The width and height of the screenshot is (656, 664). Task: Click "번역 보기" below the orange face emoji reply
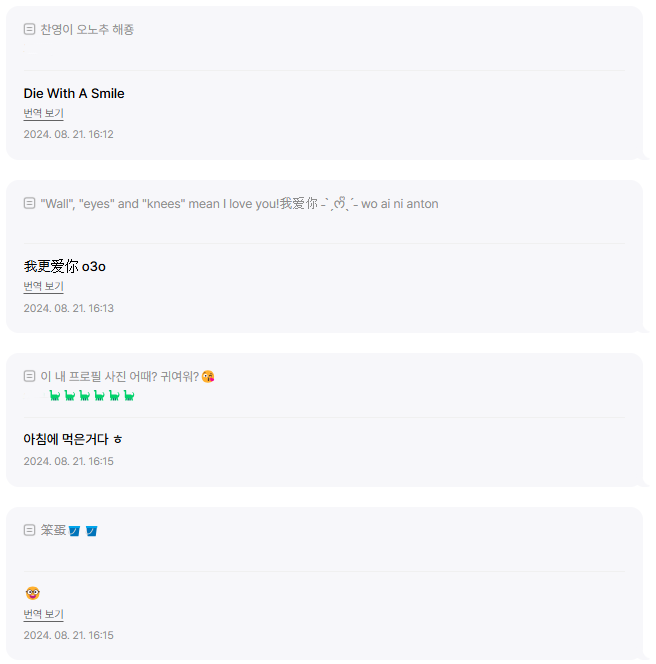[x=43, y=615]
